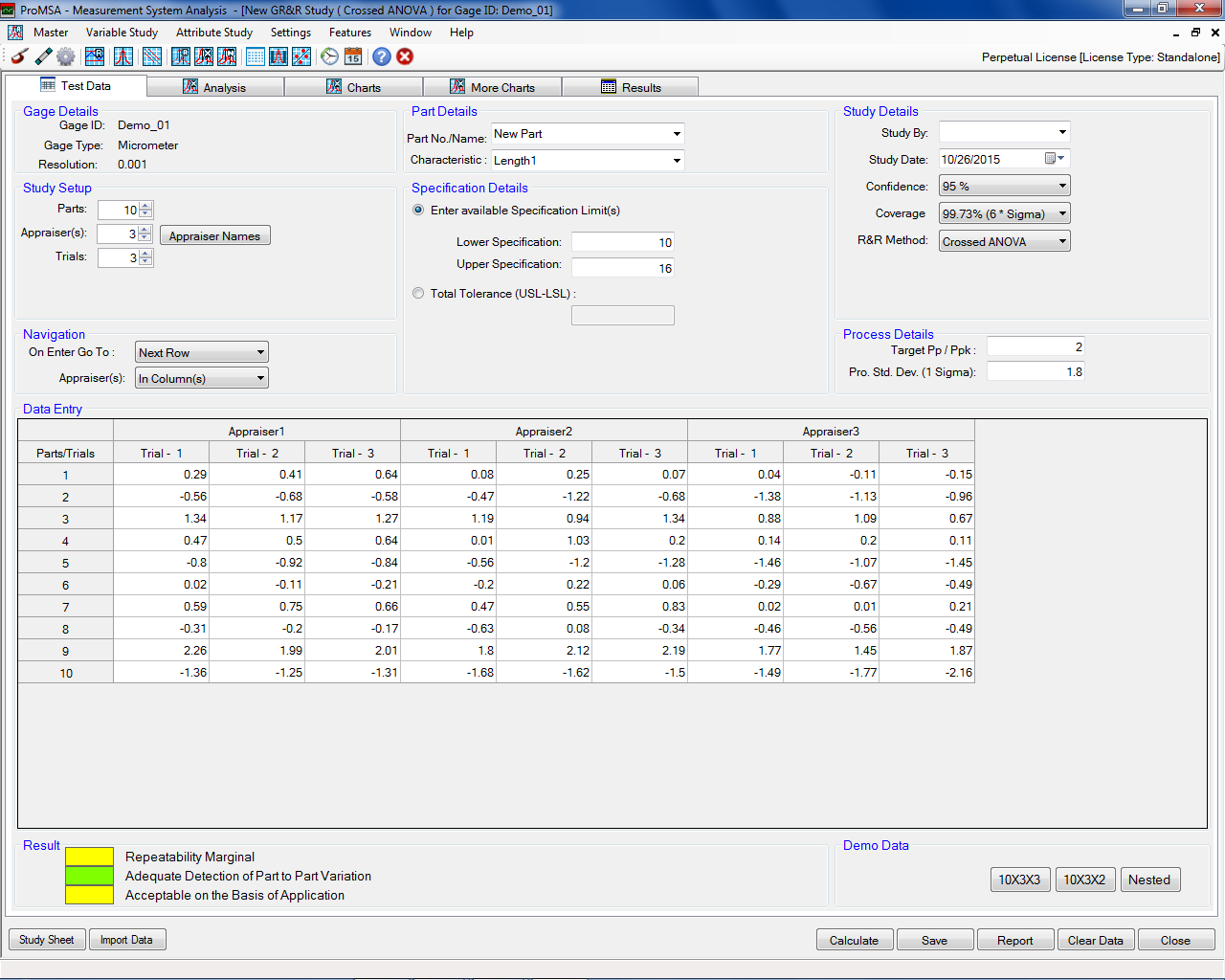Click the clock reminder toolbar icon
The image size is (1225, 980).
point(330,56)
